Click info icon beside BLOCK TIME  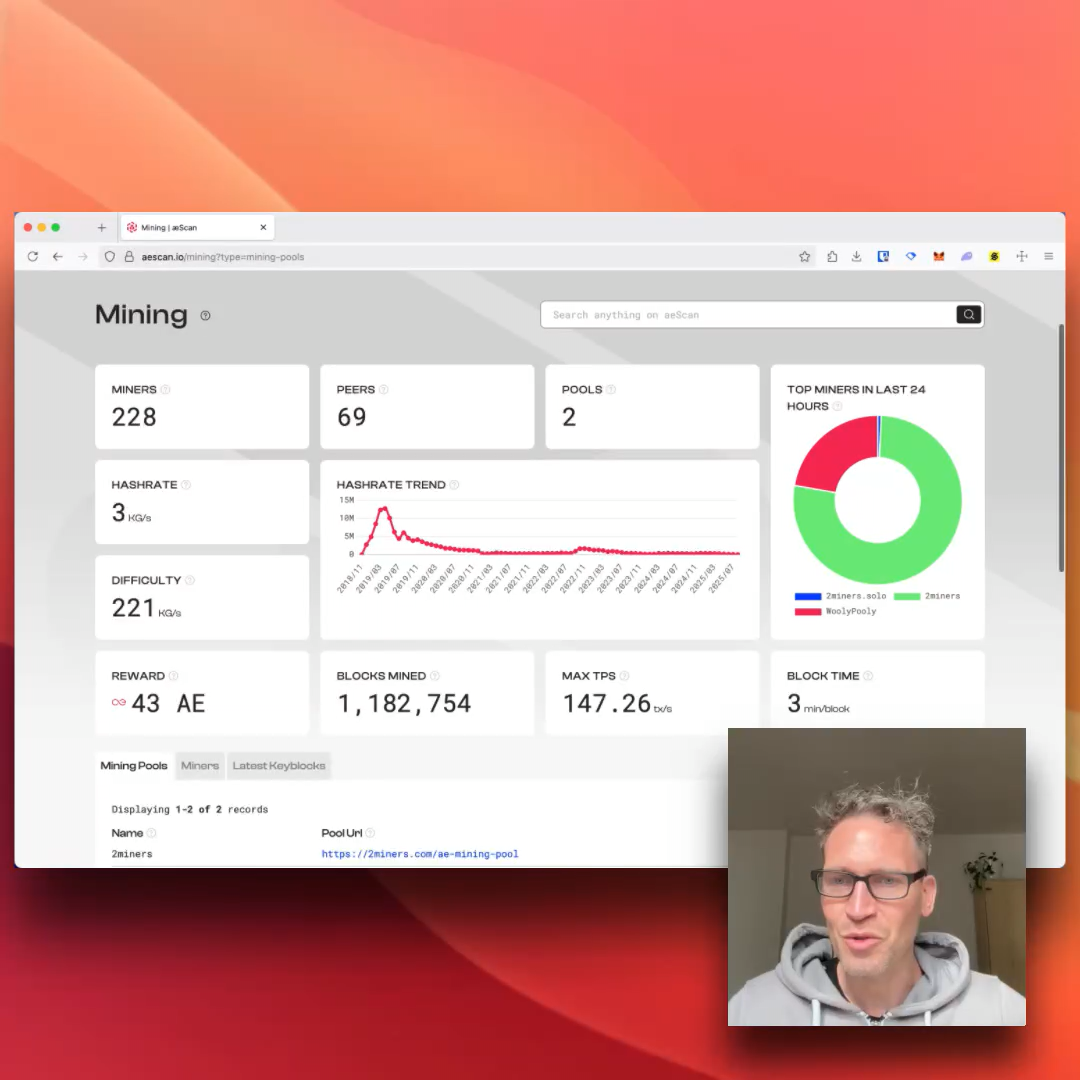tap(868, 676)
